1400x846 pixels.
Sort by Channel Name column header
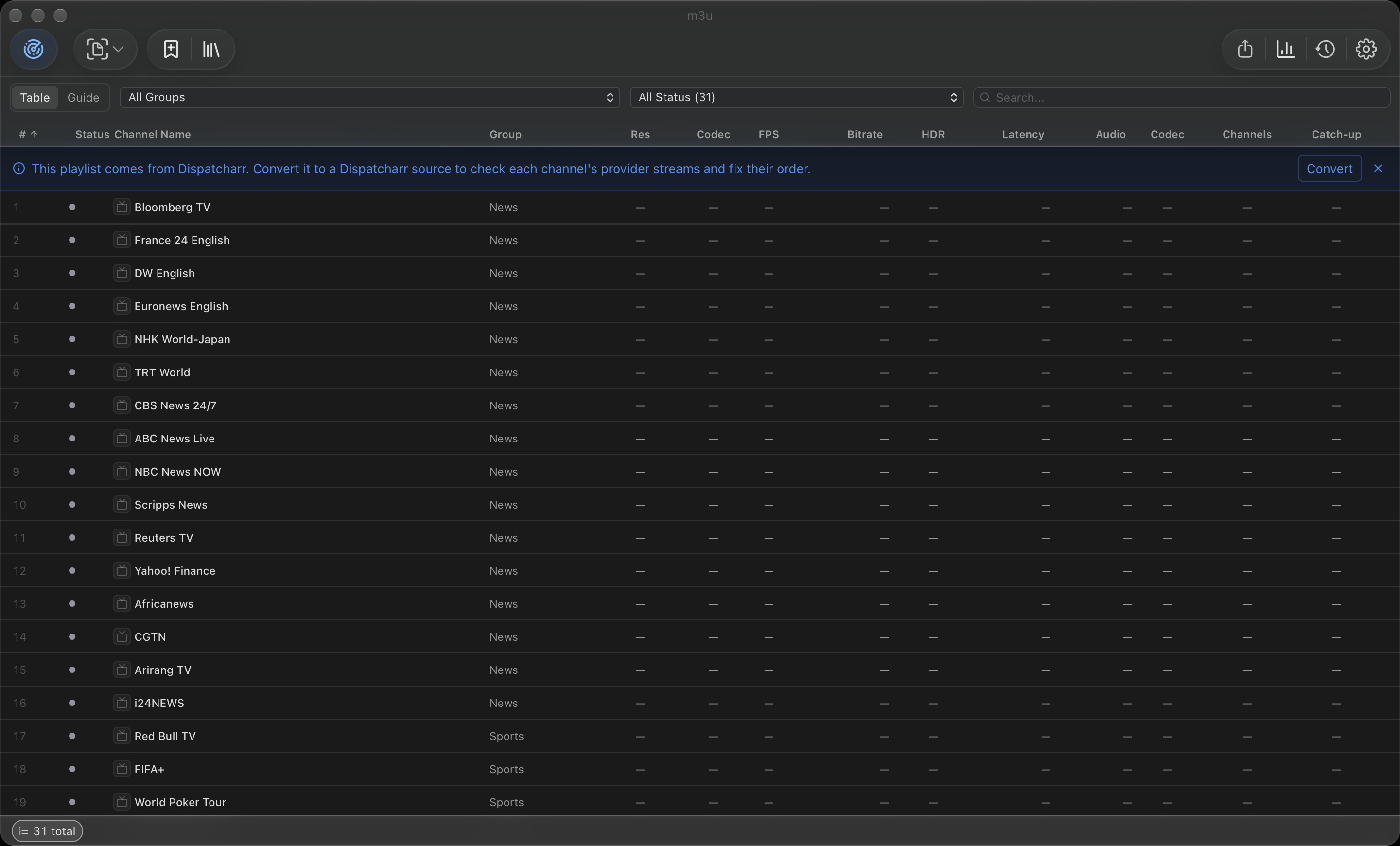(152, 134)
